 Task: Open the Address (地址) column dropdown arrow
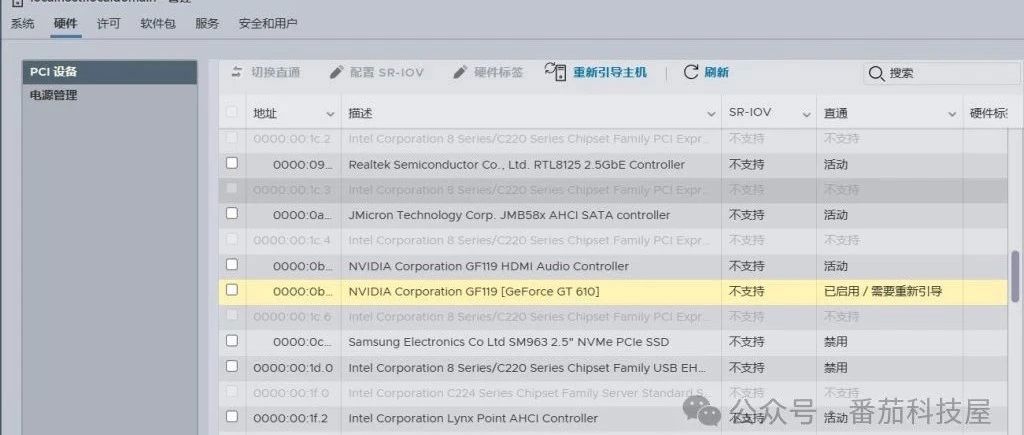pos(330,114)
